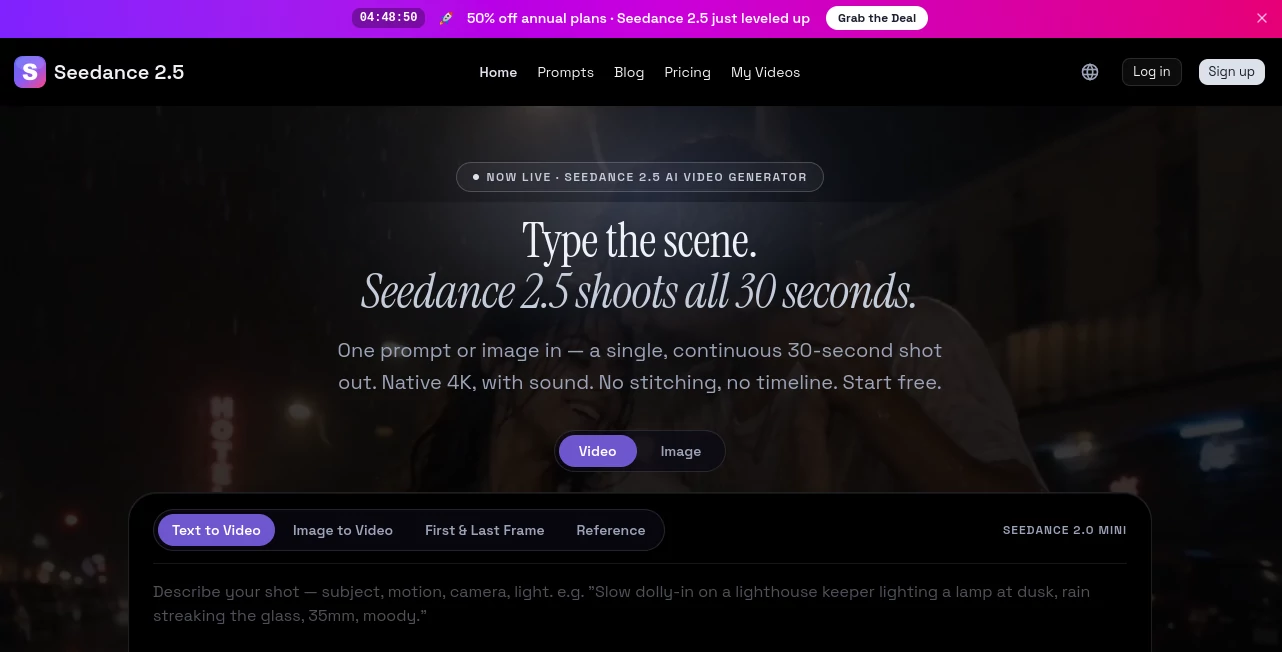The image size is (1282, 652).
Task: Click the 50% off annual plans text
Action: [x=638, y=18]
